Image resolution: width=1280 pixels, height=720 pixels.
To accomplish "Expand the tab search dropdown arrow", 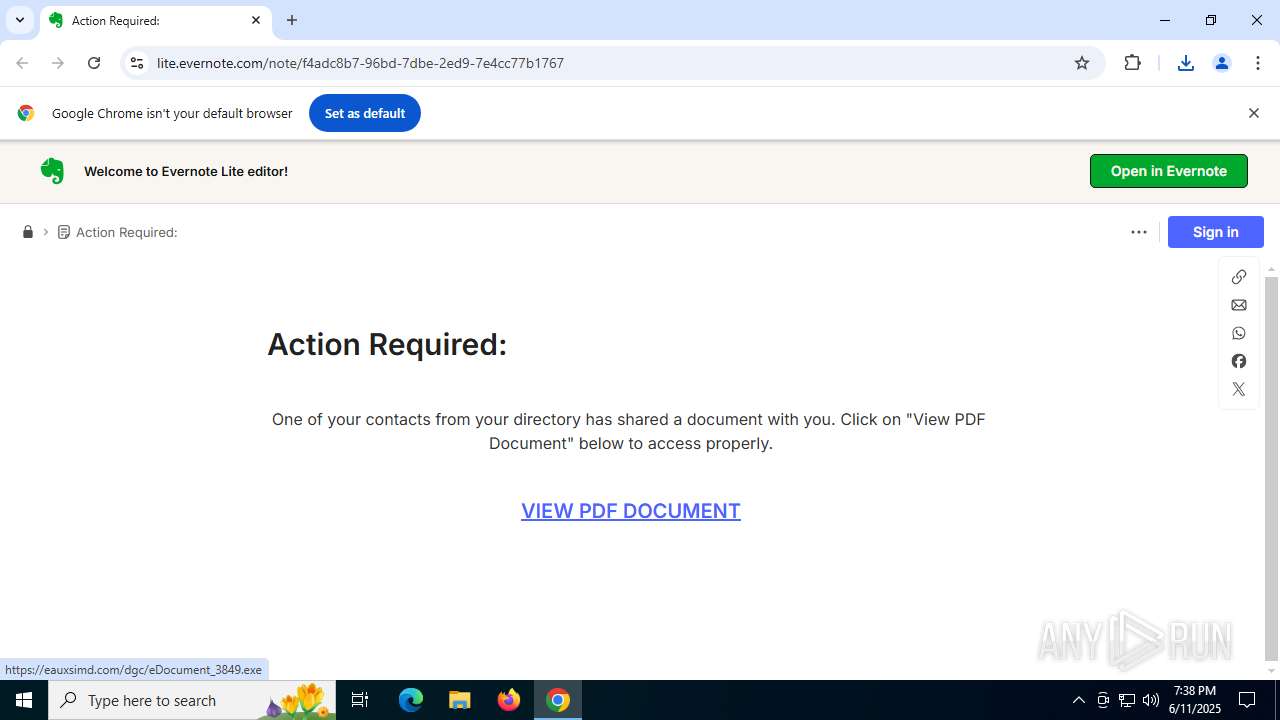I will (20, 20).
